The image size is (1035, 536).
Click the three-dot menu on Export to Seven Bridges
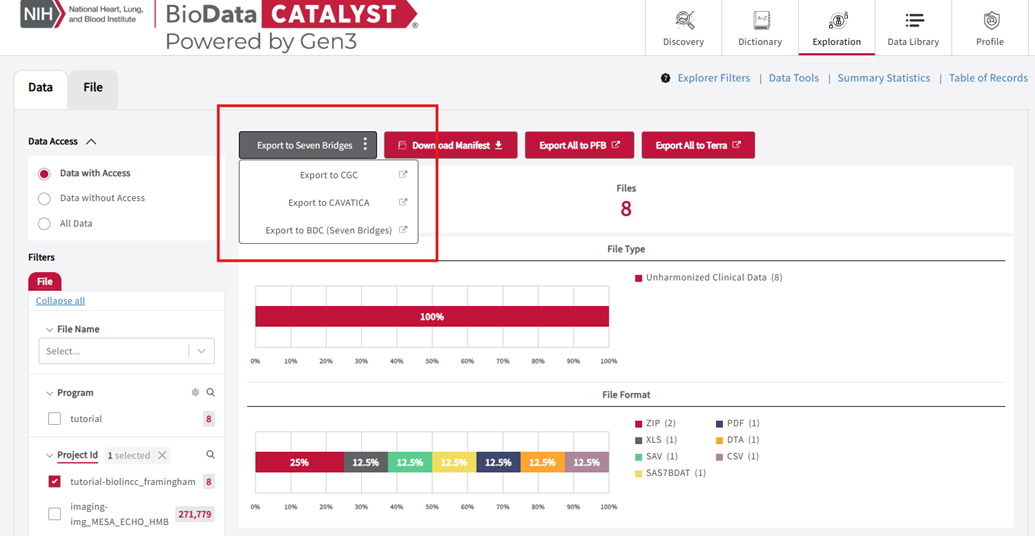(366, 145)
